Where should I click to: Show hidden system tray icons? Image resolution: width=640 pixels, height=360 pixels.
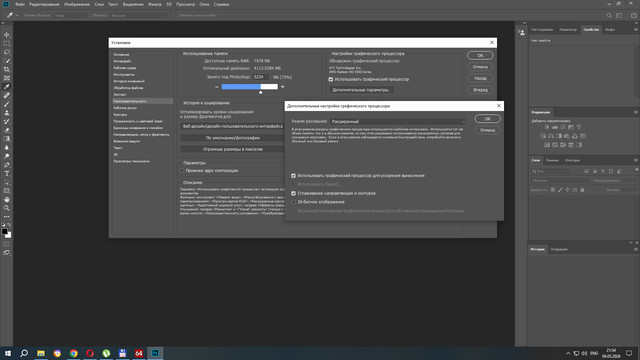[568, 353]
